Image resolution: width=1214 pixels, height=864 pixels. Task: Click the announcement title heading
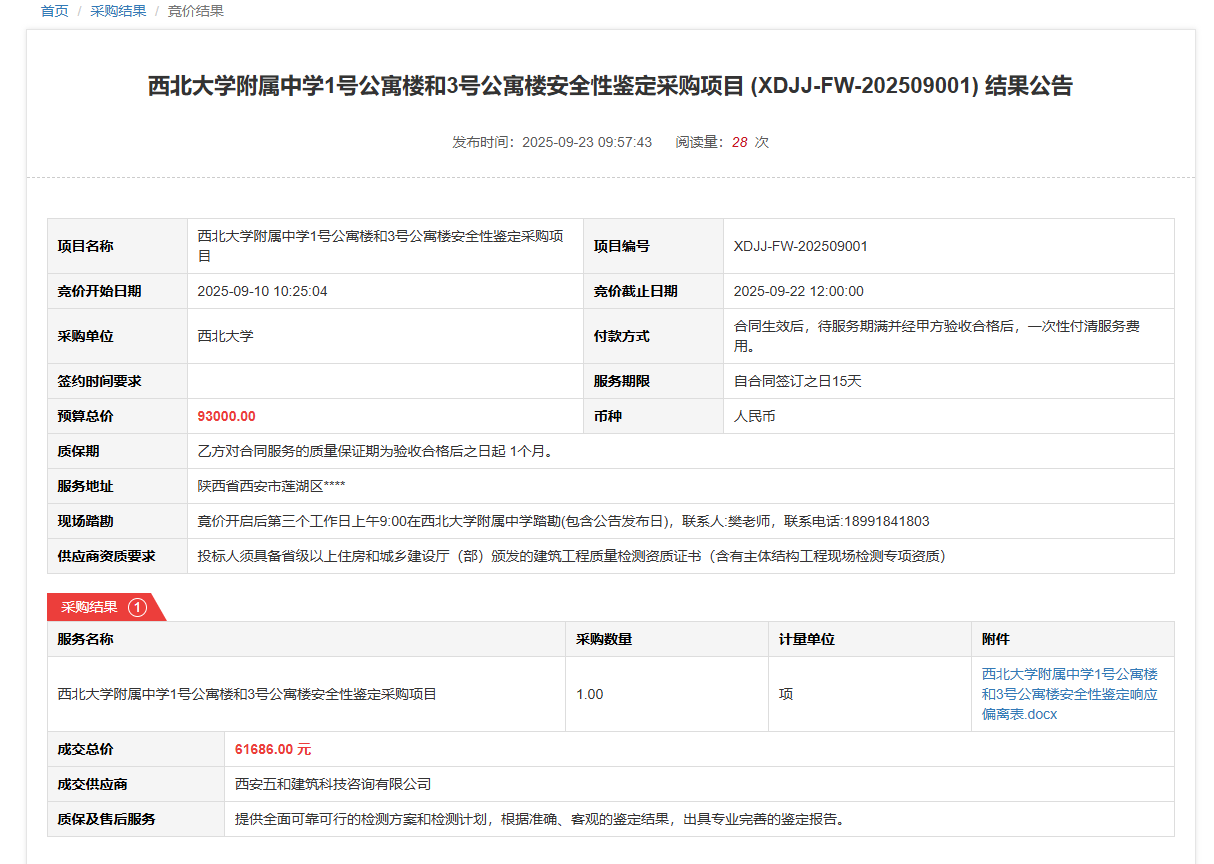[610, 86]
